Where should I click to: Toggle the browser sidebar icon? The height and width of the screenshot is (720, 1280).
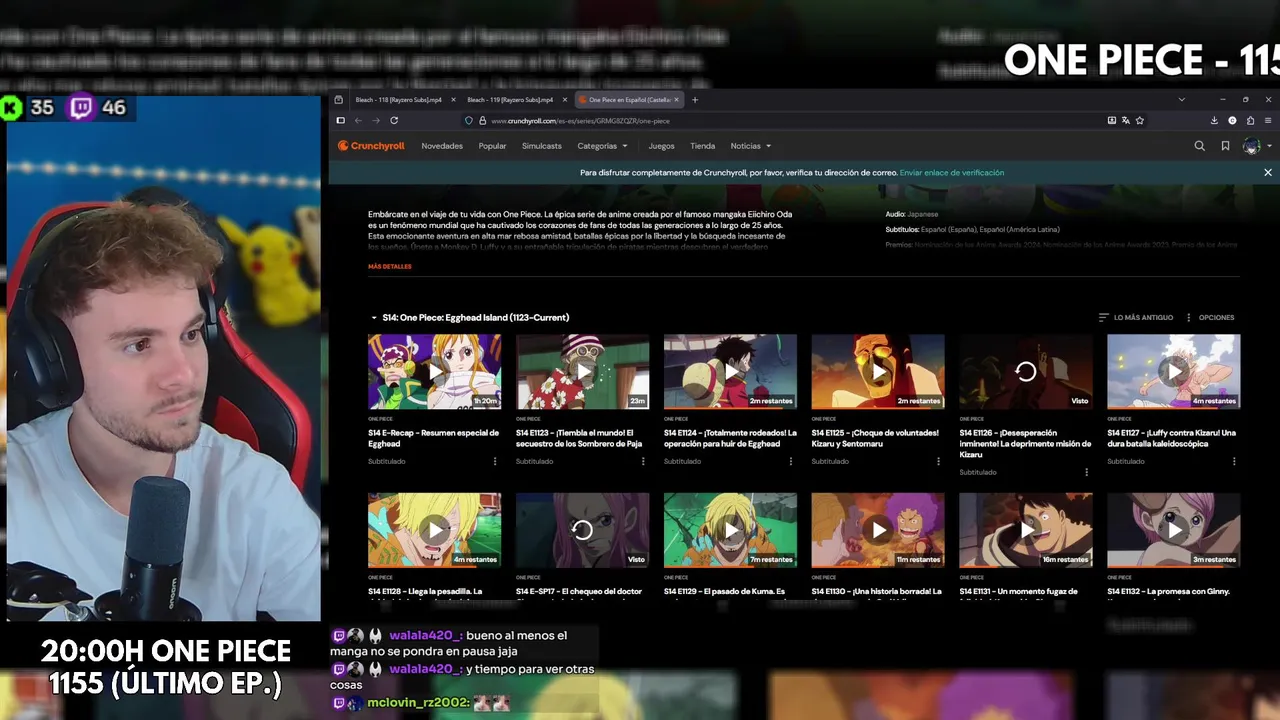340,120
